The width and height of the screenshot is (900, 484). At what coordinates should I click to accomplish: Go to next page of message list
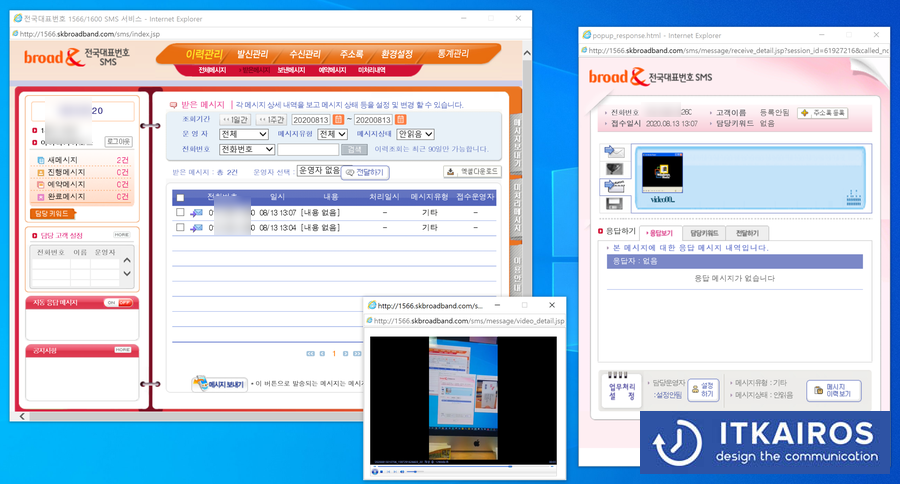[x=346, y=354]
